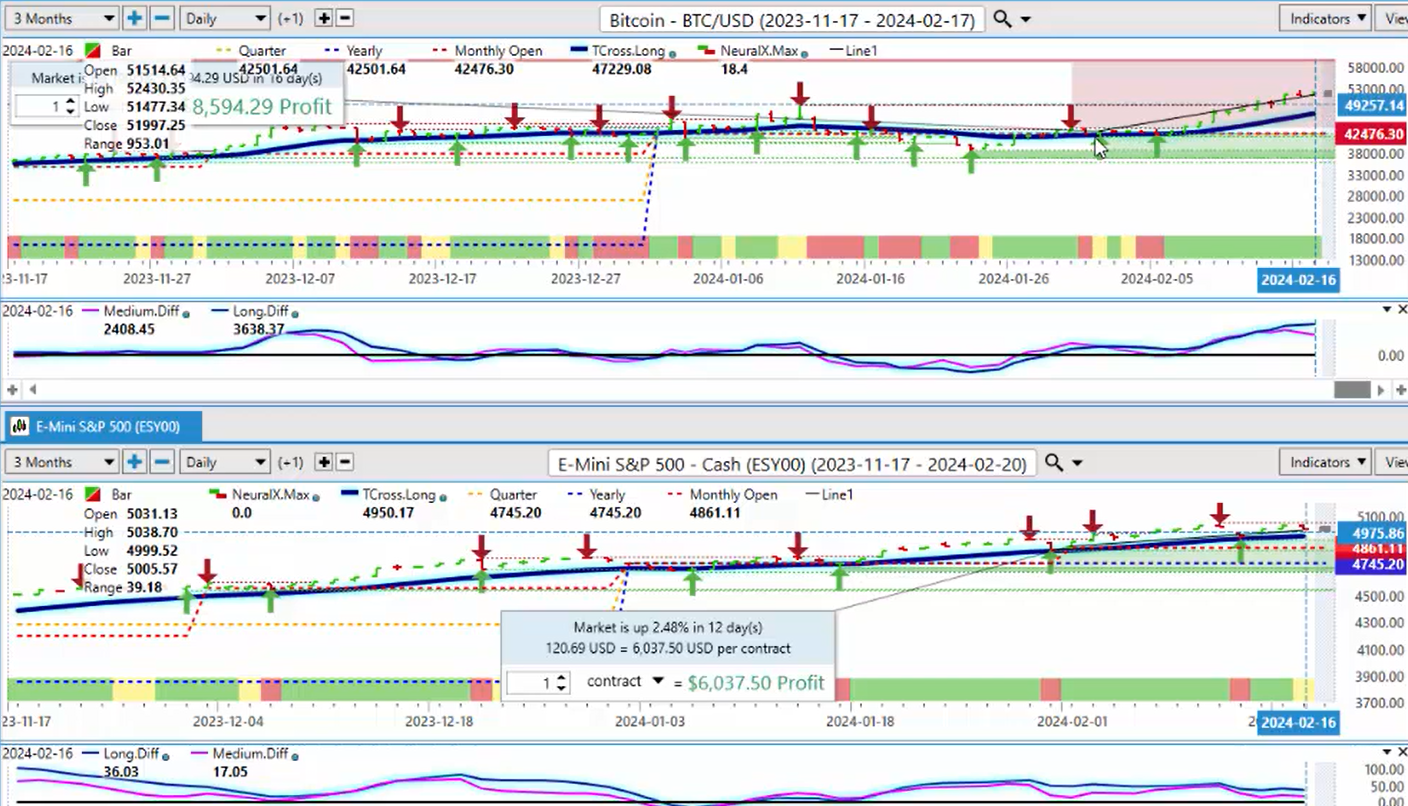The width and height of the screenshot is (1408, 806).
Task: Click Quarter indicator label in Bitcoin legend
Action: point(261,50)
